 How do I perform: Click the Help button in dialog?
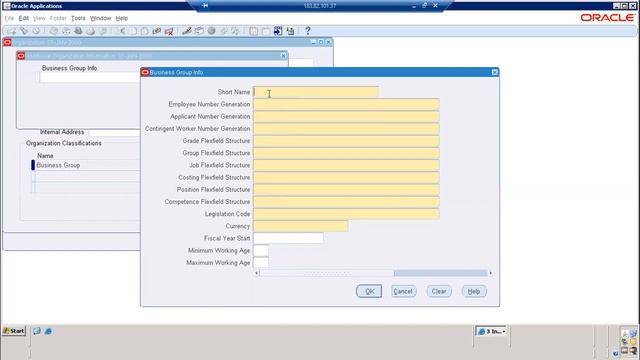474,291
